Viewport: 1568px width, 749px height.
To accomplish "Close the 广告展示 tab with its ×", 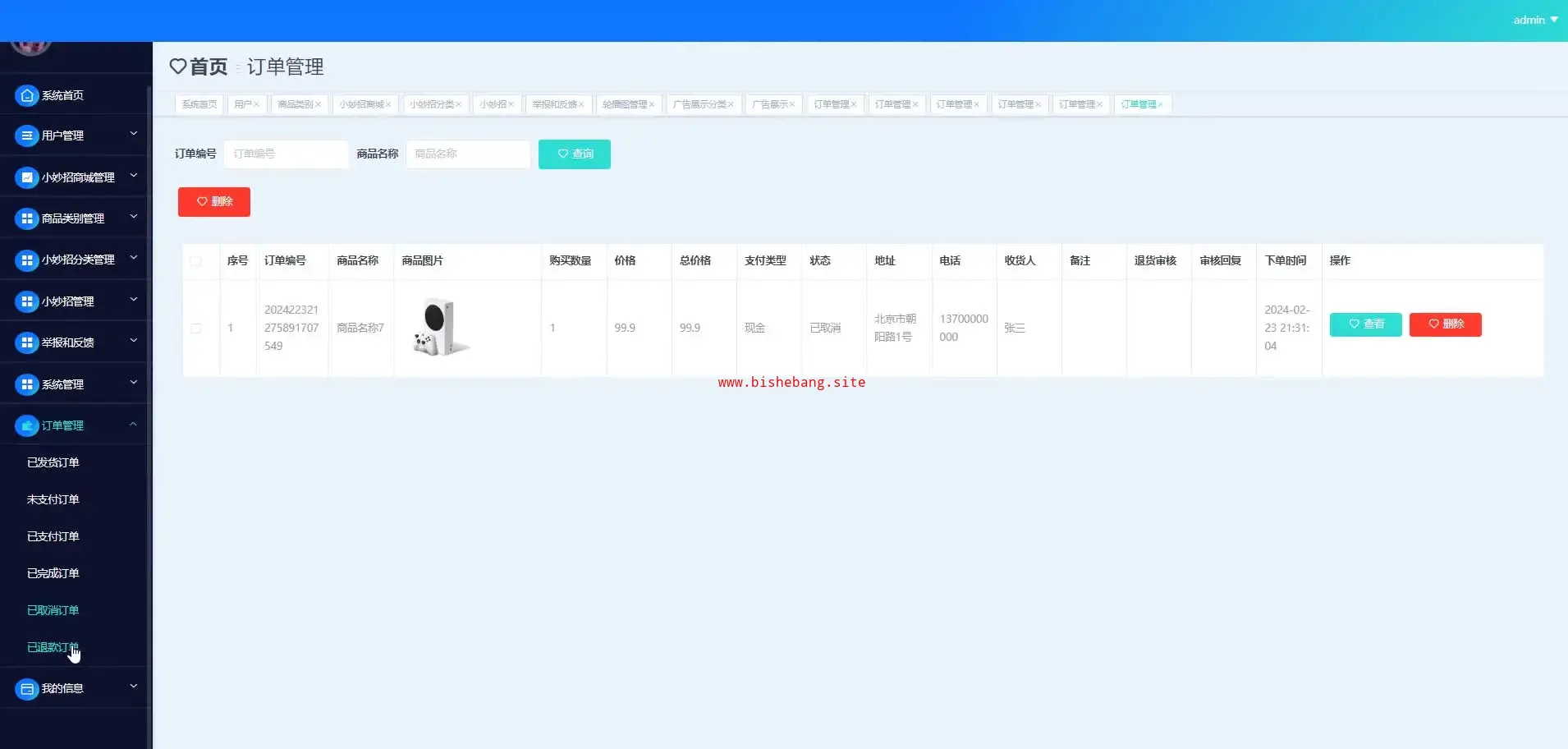I will pyautogui.click(x=792, y=104).
